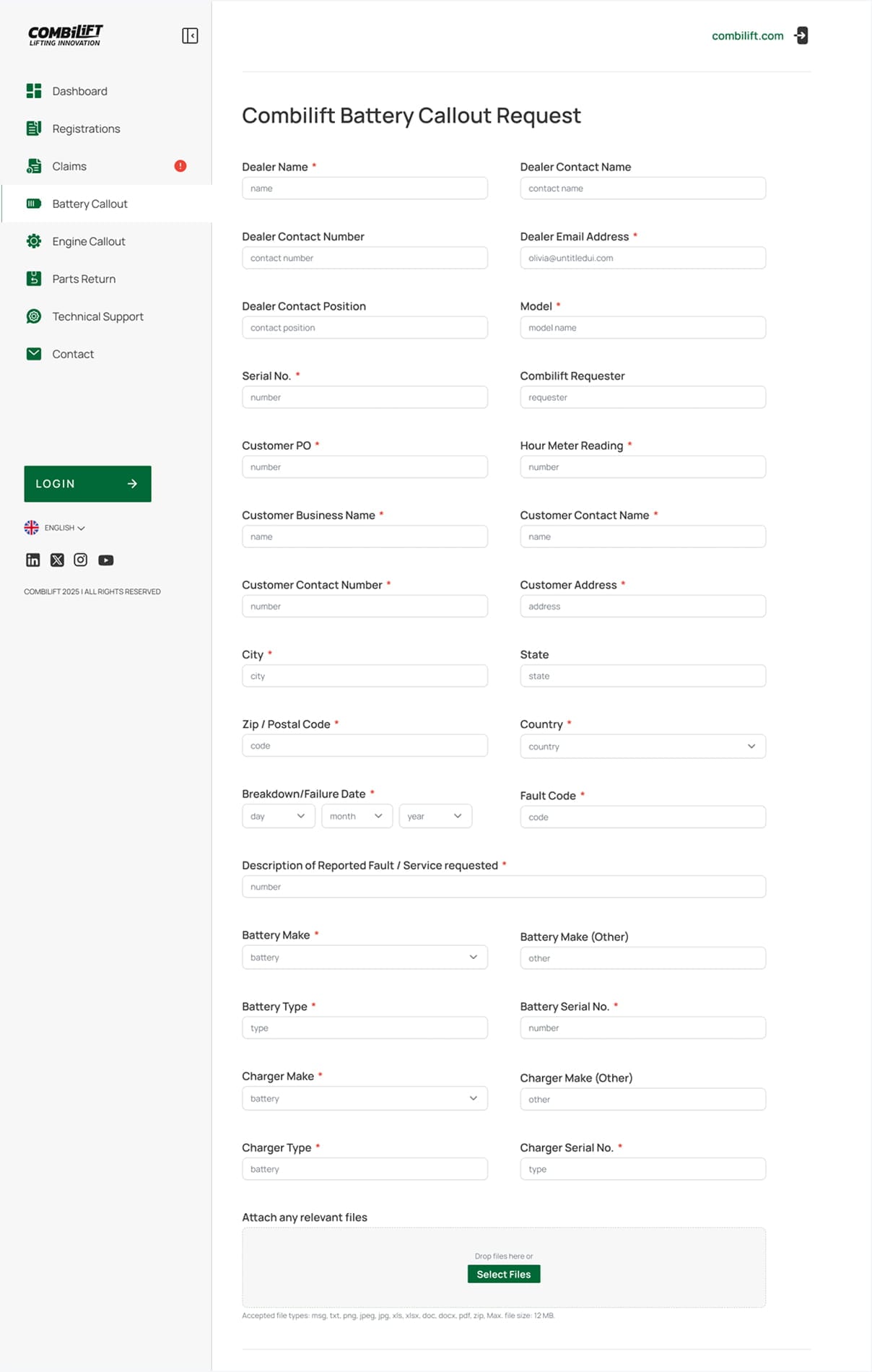The image size is (872, 1372).
Task: Expand the Breakdown date month dropdown
Action: [357, 816]
